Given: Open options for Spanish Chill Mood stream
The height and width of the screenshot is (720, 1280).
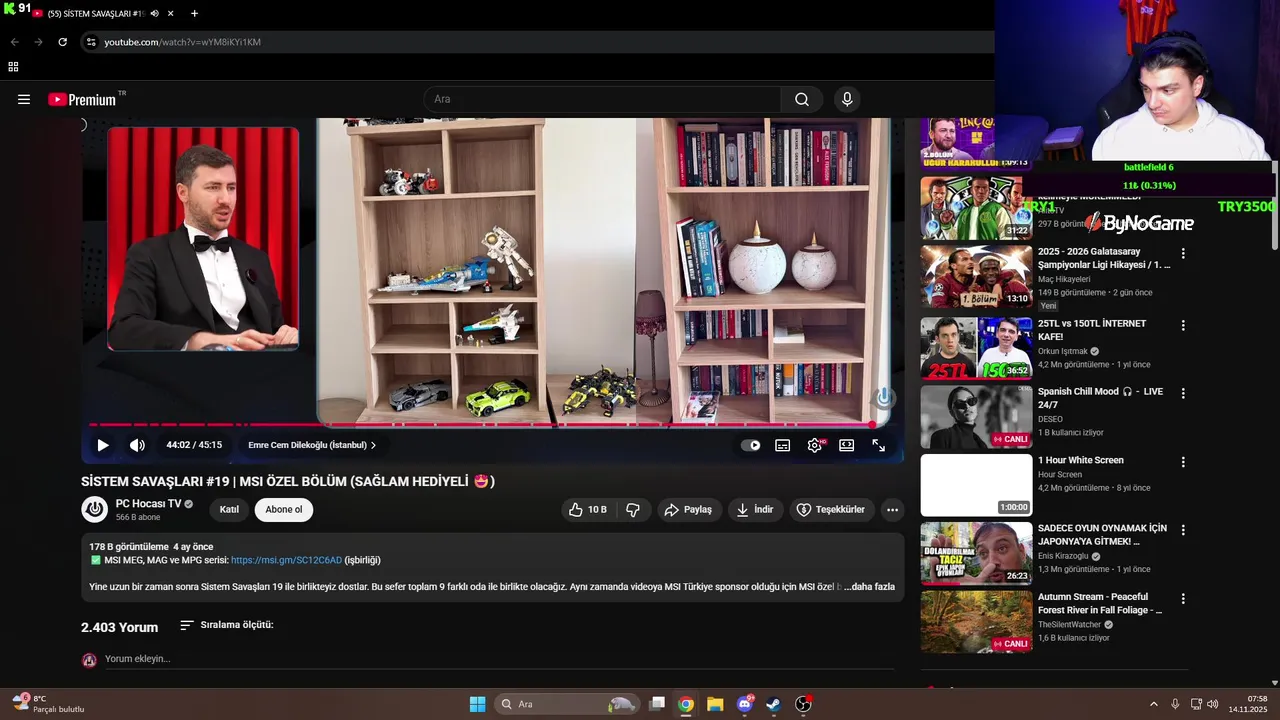Looking at the screenshot, I should (x=1183, y=394).
